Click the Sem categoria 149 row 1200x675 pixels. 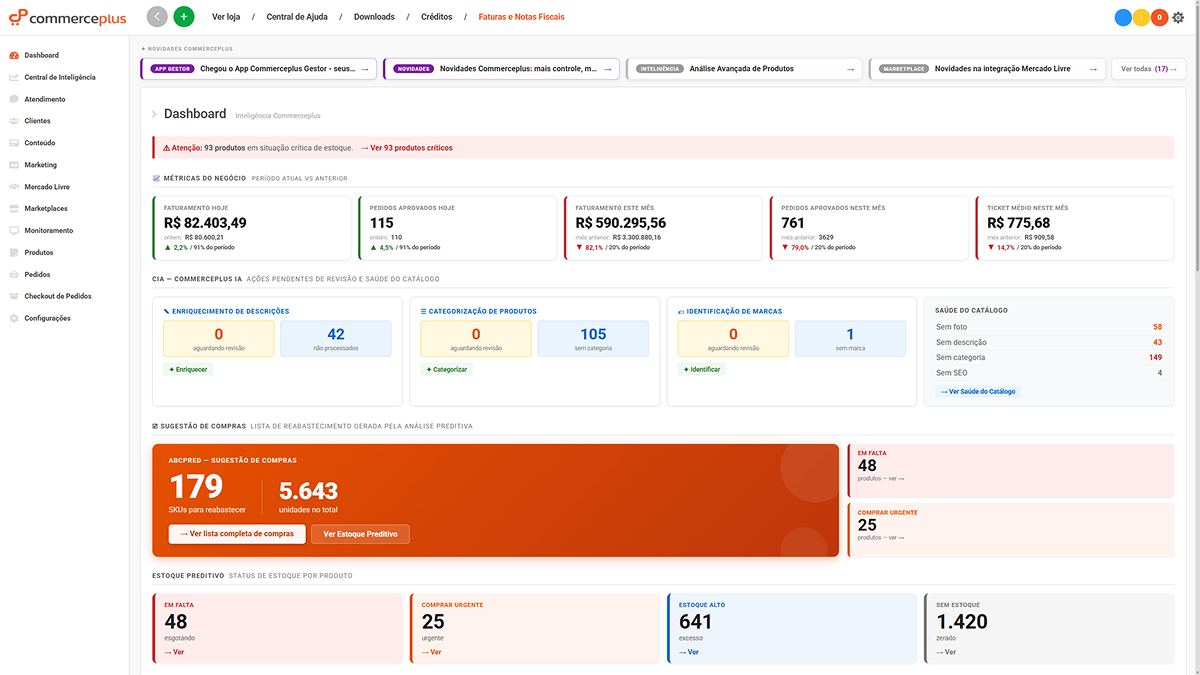(x=1049, y=357)
